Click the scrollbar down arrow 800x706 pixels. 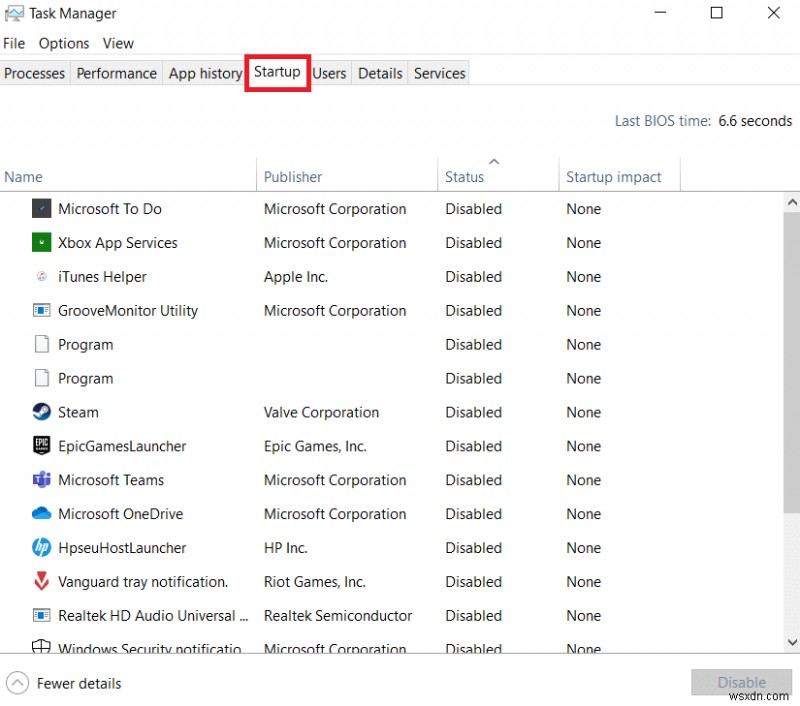point(791,644)
